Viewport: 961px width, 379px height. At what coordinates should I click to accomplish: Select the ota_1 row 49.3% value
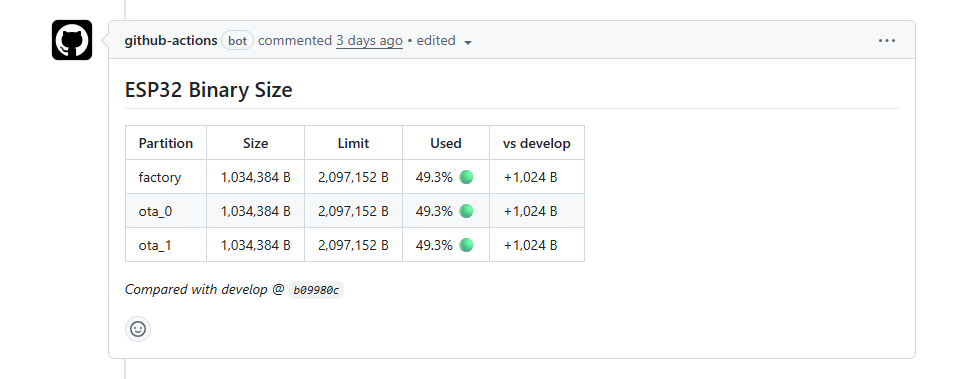pos(434,245)
